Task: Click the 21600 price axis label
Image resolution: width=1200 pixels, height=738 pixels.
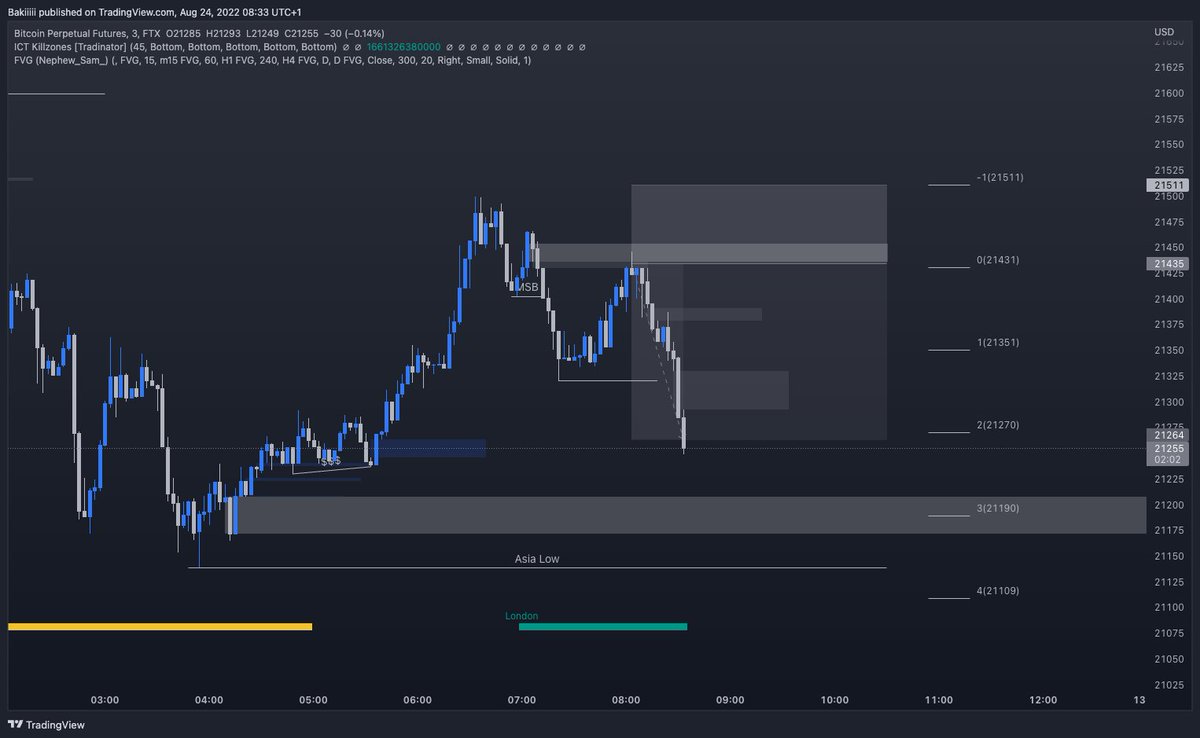Action: coord(1169,93)
